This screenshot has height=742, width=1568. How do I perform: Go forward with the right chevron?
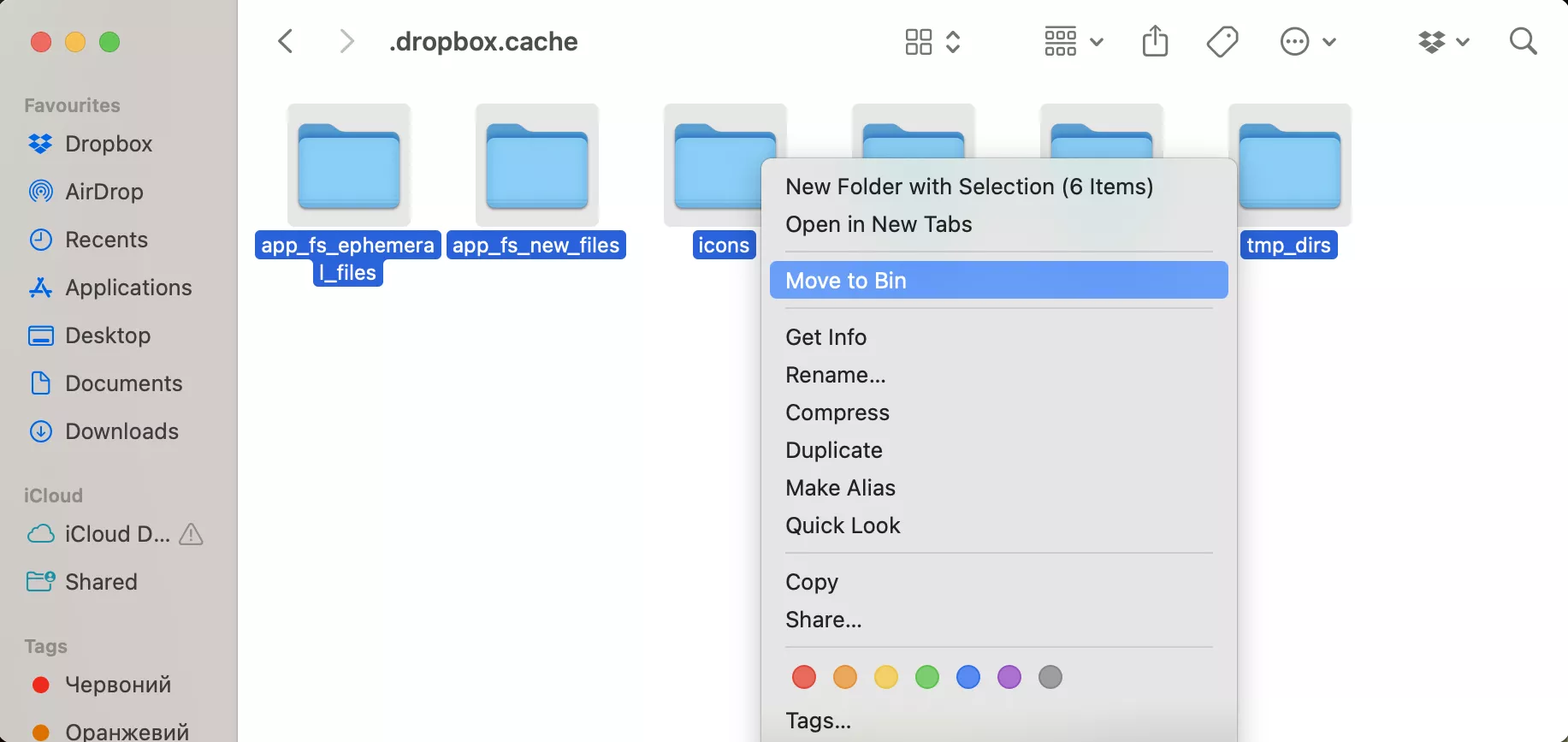click(x=346, y=41)
